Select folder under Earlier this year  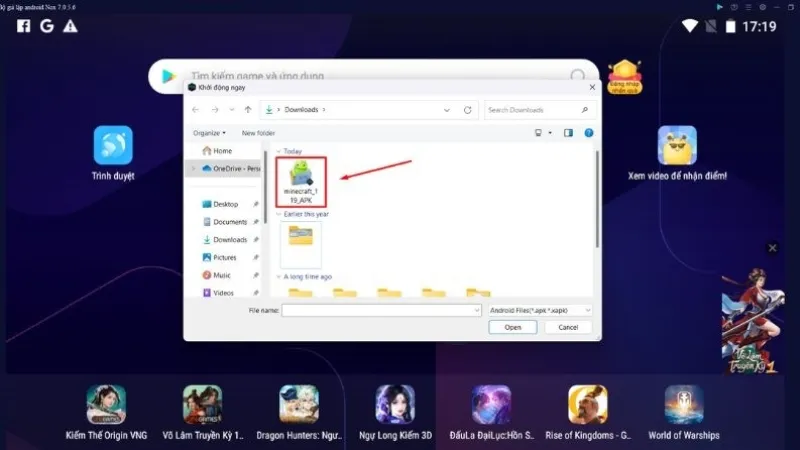coord(301,244)
